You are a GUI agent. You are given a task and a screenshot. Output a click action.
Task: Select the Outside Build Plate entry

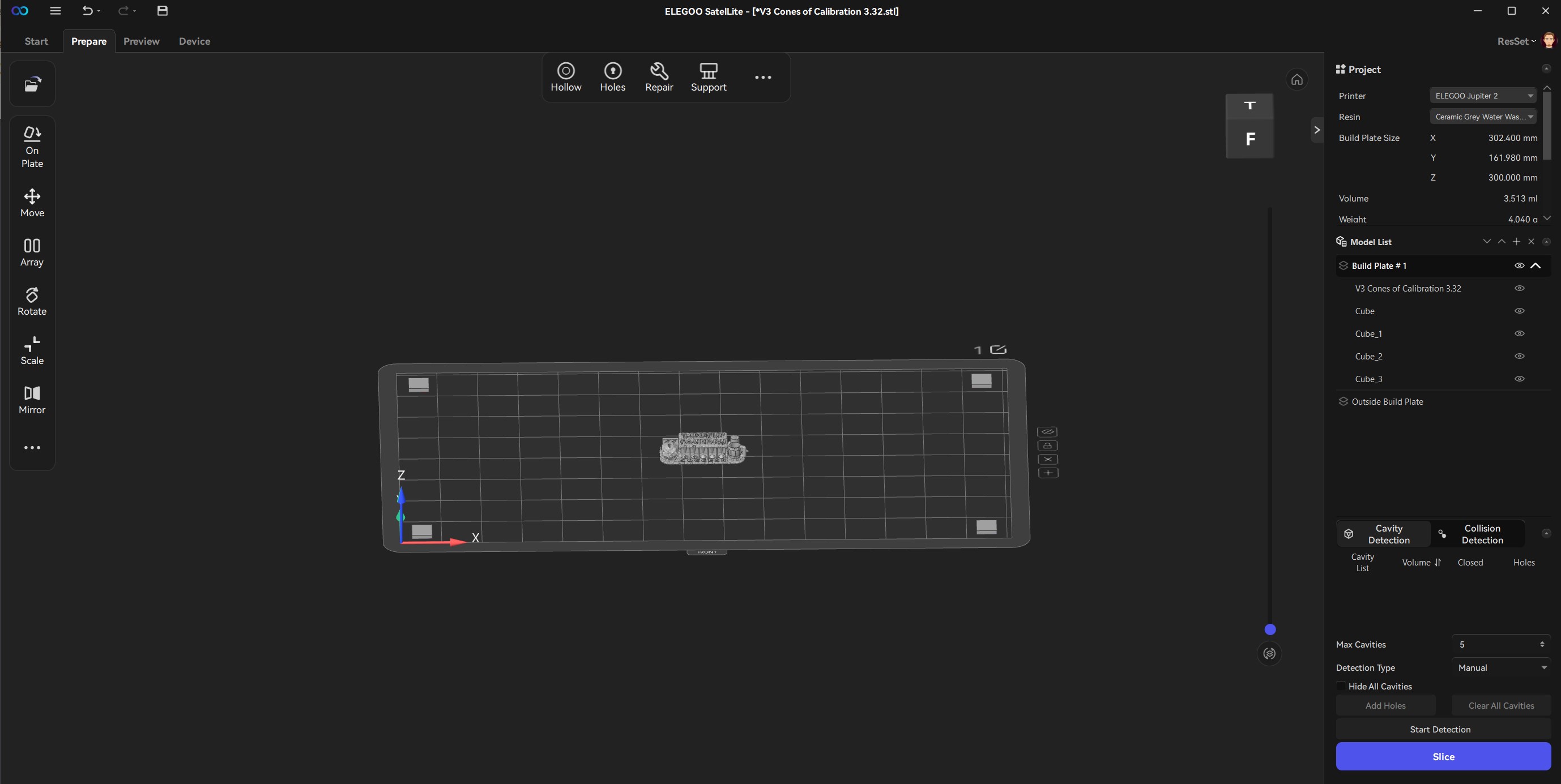point(1387,401)
